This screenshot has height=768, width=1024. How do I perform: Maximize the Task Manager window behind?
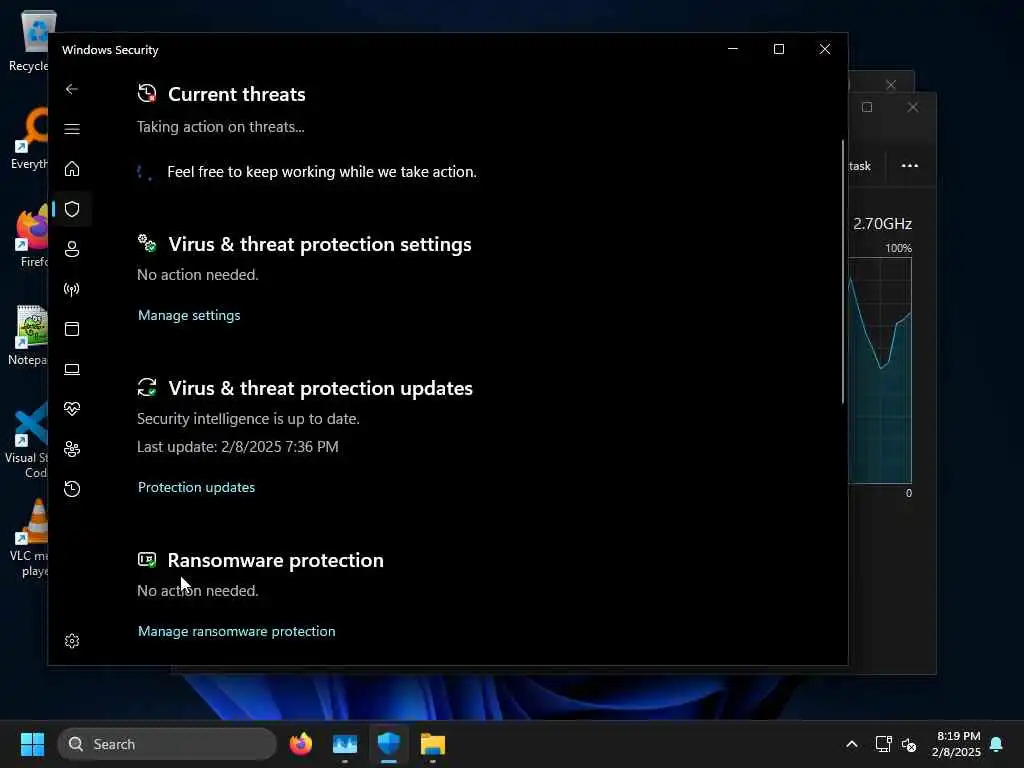coord(867,107)
